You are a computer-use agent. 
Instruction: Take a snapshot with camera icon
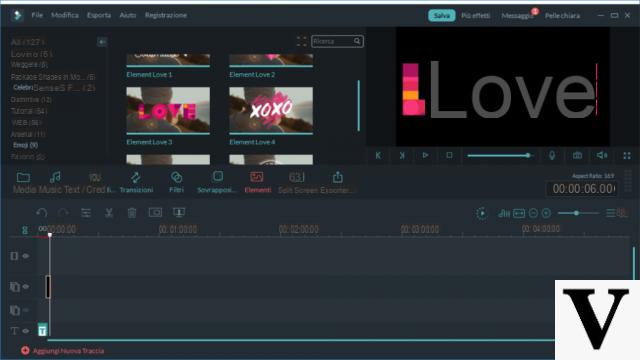click(x=577, y=156)
